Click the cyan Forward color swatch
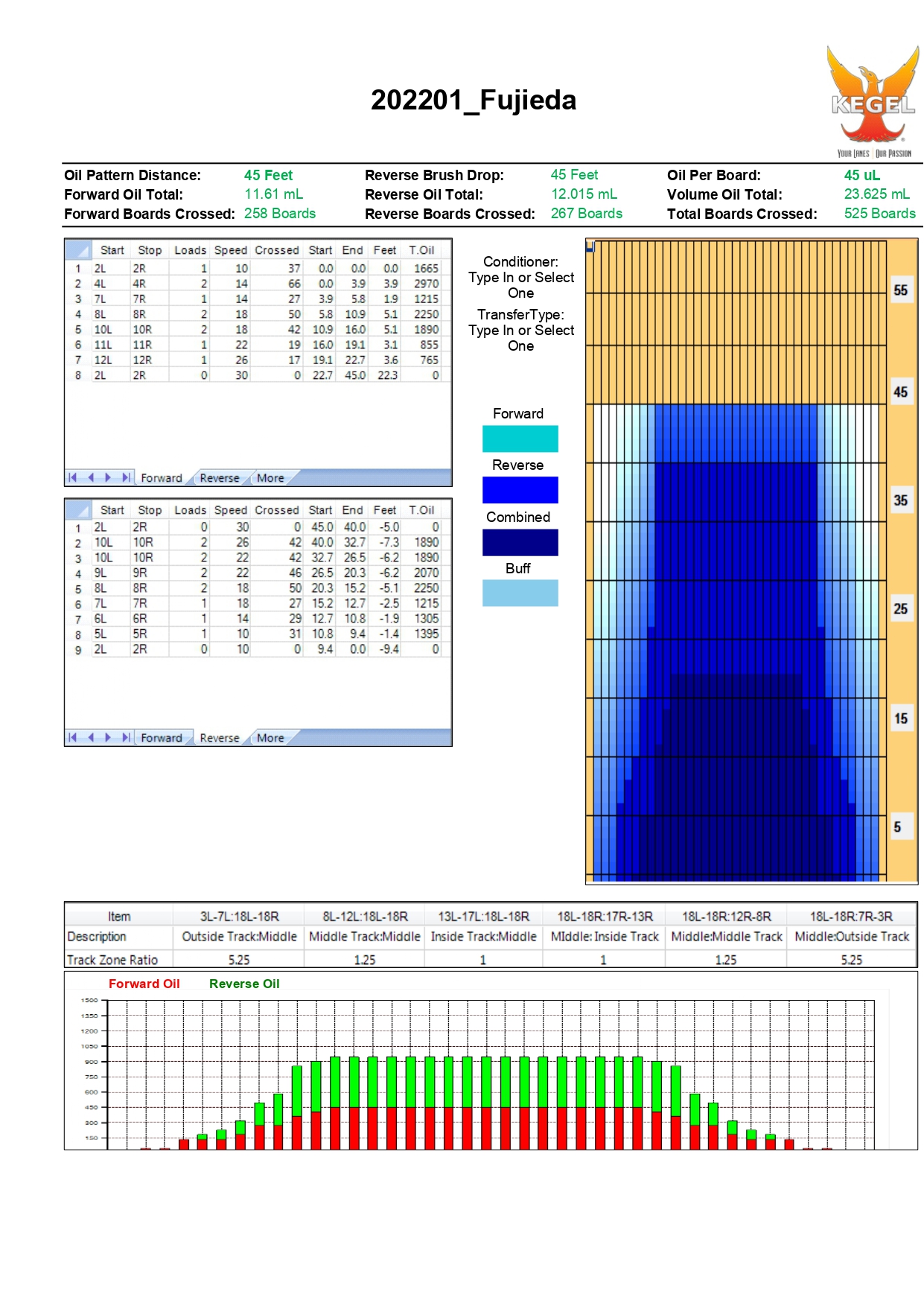This screenshot has width=924, height=1306. click(x=520, y=439)
